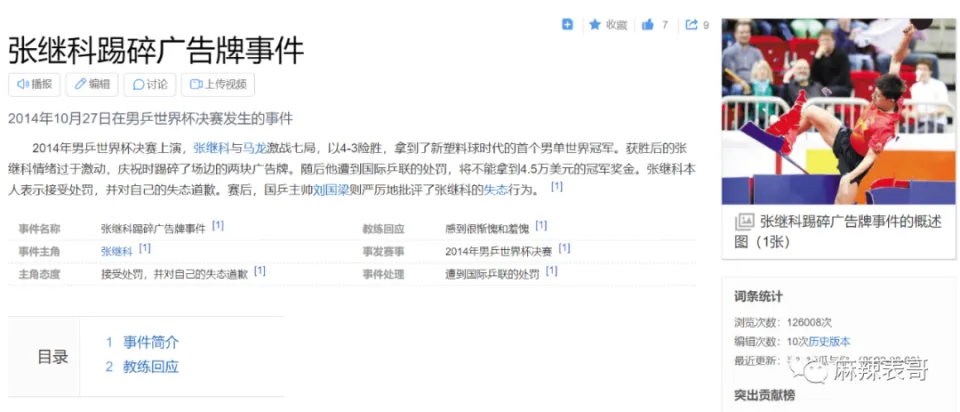Open the 讨论 discussion button
The width and height of the screenshot is (960, 412).
[x=150, y=85]
